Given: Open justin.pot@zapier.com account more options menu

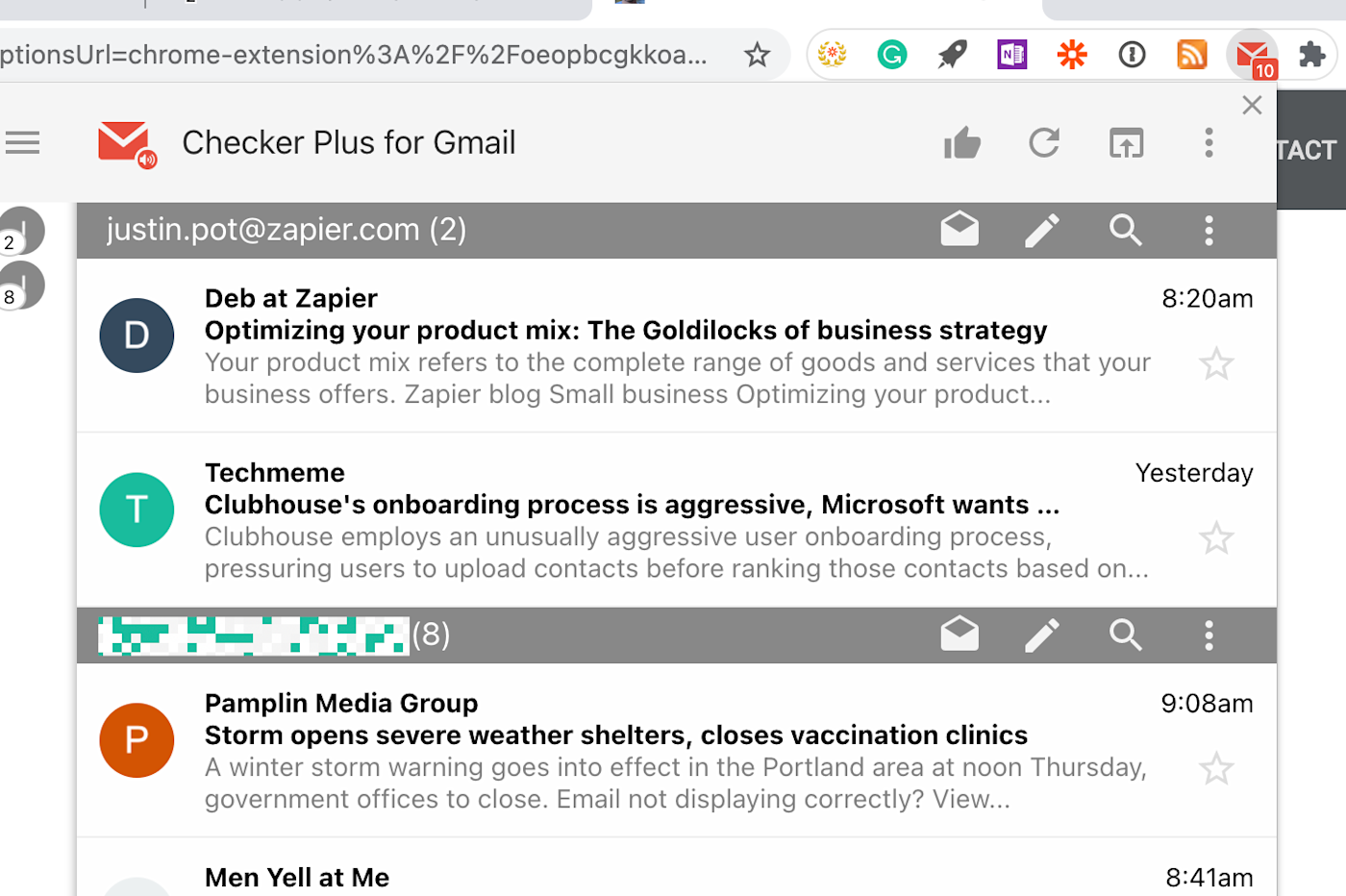Looking at the screenshot, I should (x=1209, y=230).
